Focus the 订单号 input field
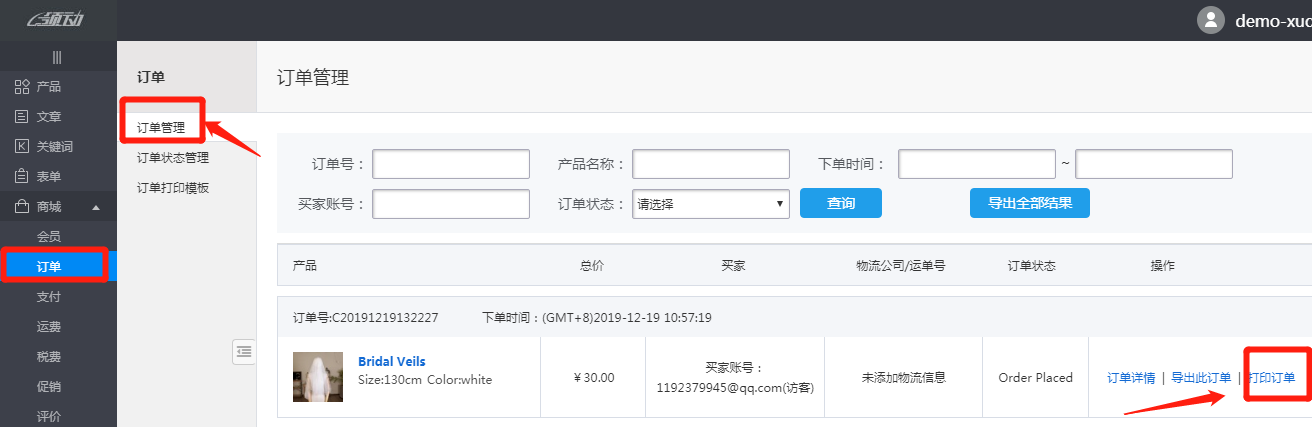 click(451, 164)
